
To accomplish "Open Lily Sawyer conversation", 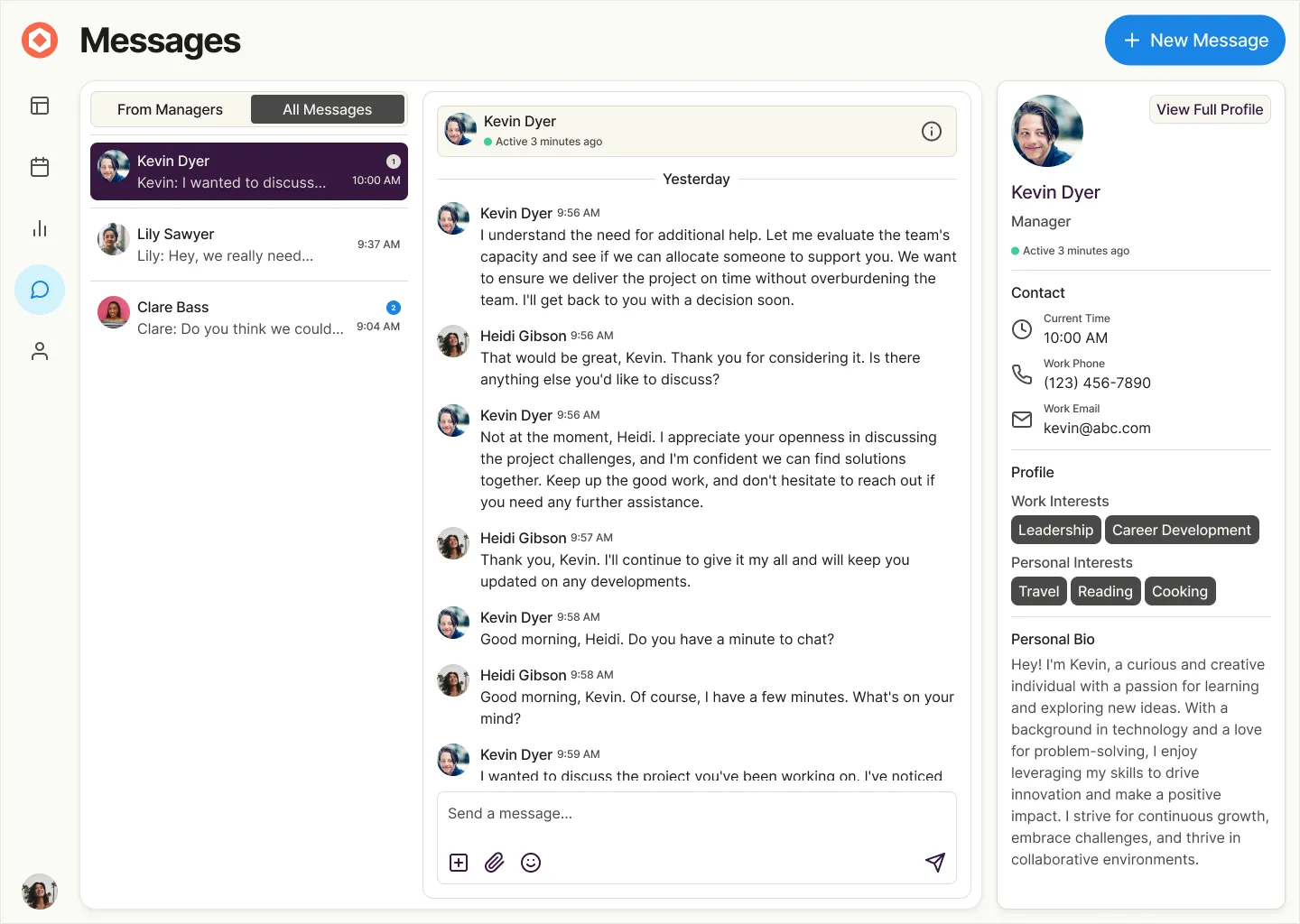I will point(249,245).
